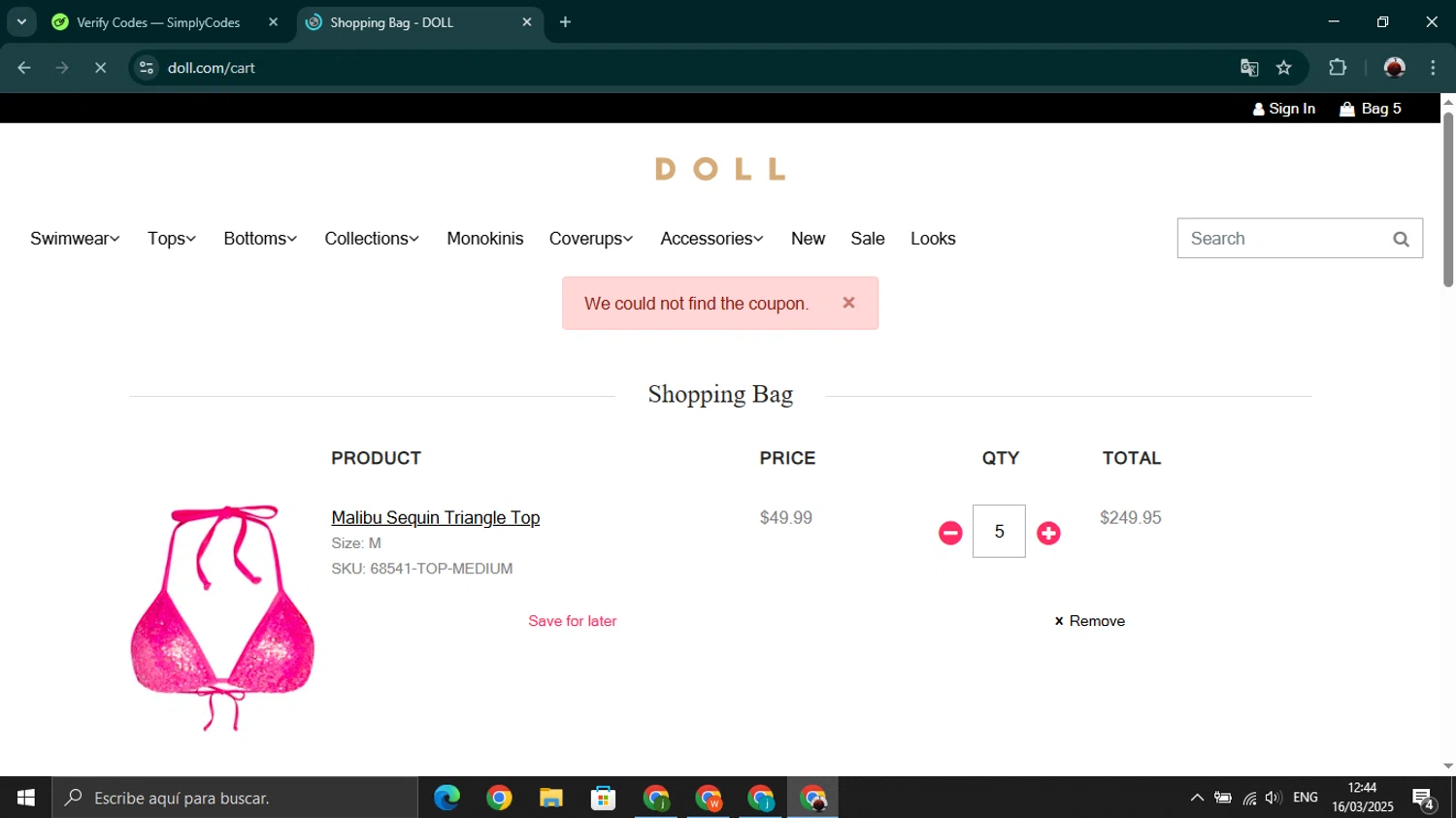Click the translate page icon
Viewport: 1456px width, 818px height.
[1249, 68]
